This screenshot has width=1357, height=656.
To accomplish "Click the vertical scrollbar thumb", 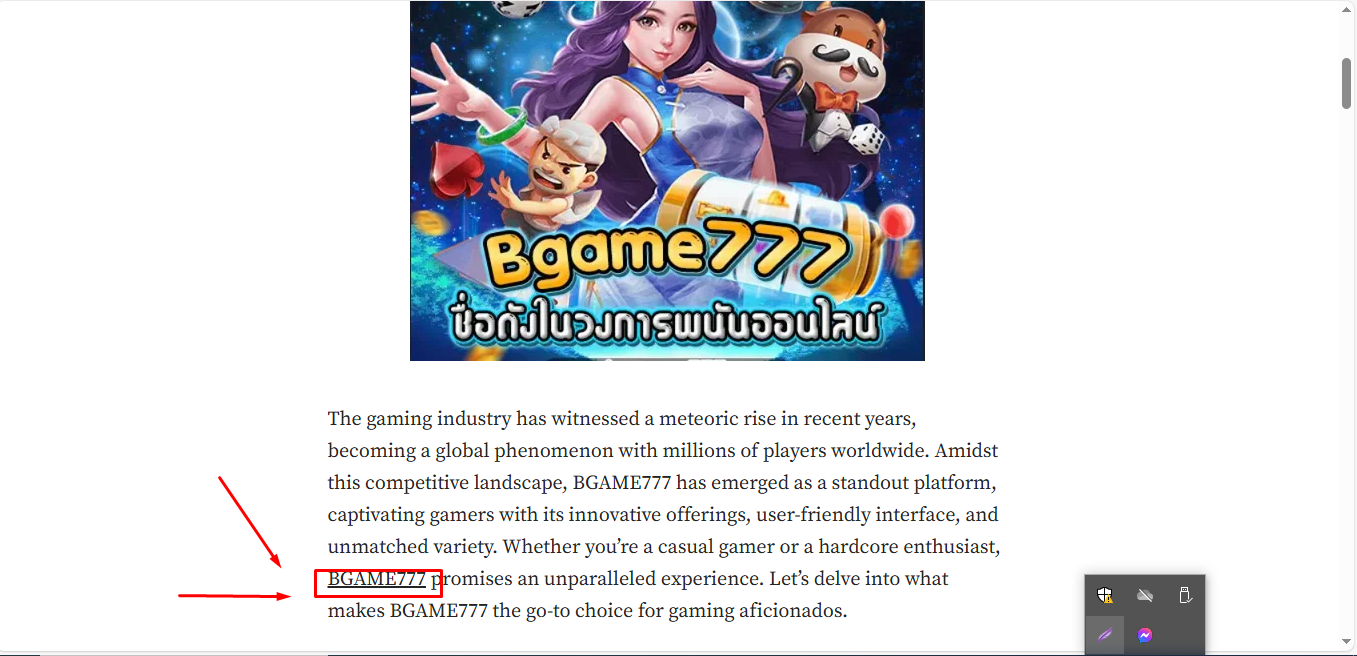I will pos(1347,83).
